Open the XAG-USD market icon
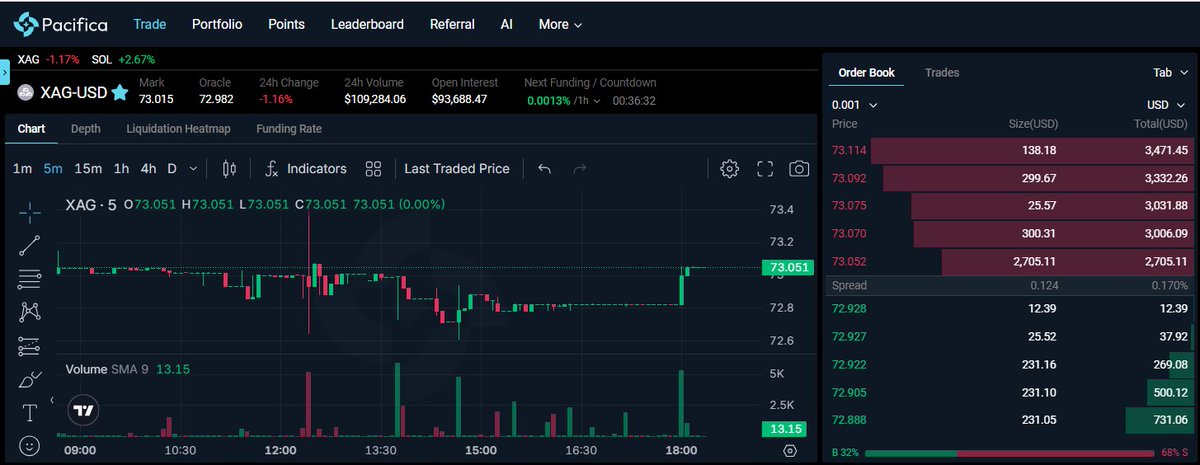Screen dimensions: 1200x465 tap(26, 93)
